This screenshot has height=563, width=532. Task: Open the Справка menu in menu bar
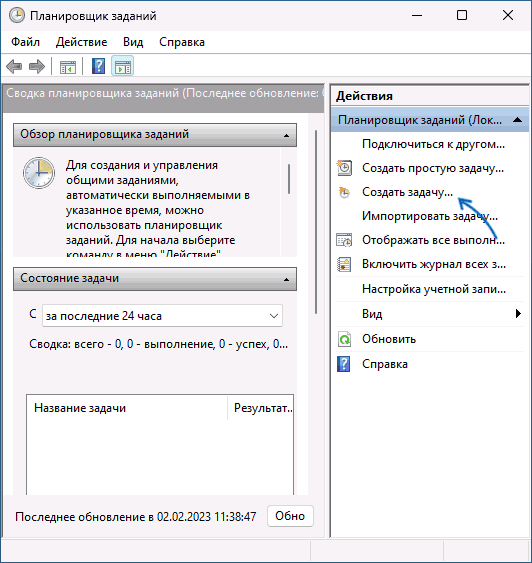(x=182, y=42)
